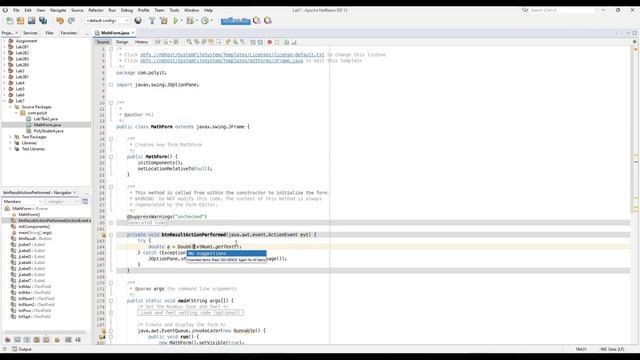Click the Navigator filter text field
The height and width of the screenshot is (360, 640).
pyautogui.click(x=62, y=201)
